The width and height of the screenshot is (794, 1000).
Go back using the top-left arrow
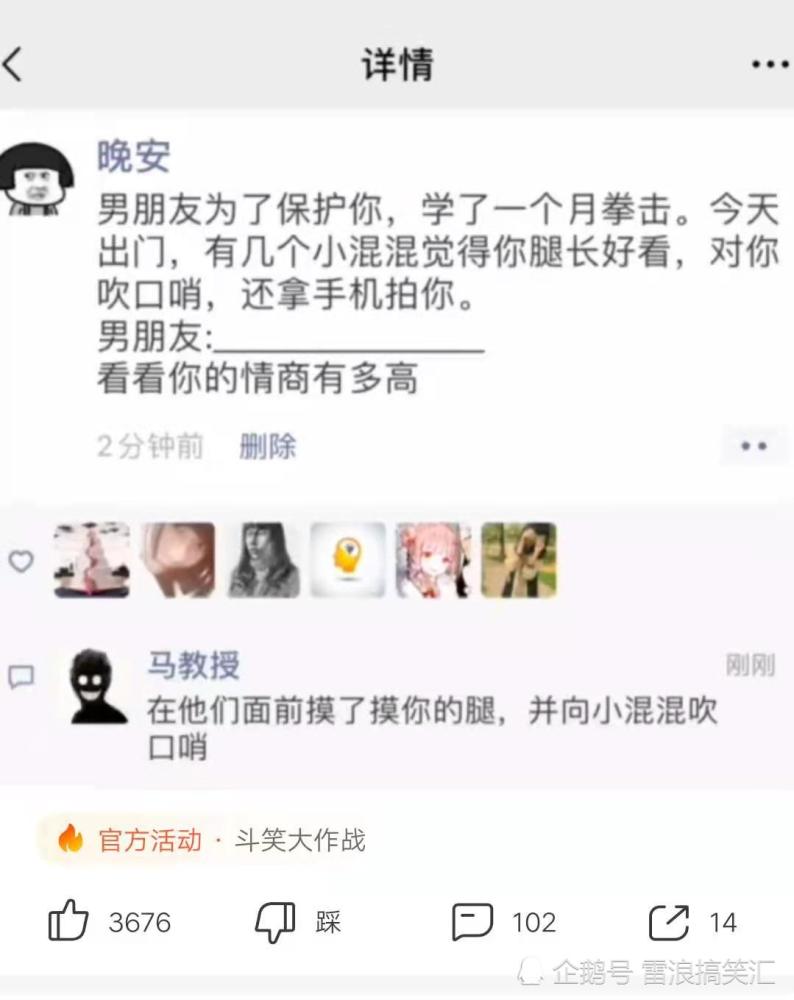coord(13,64)
